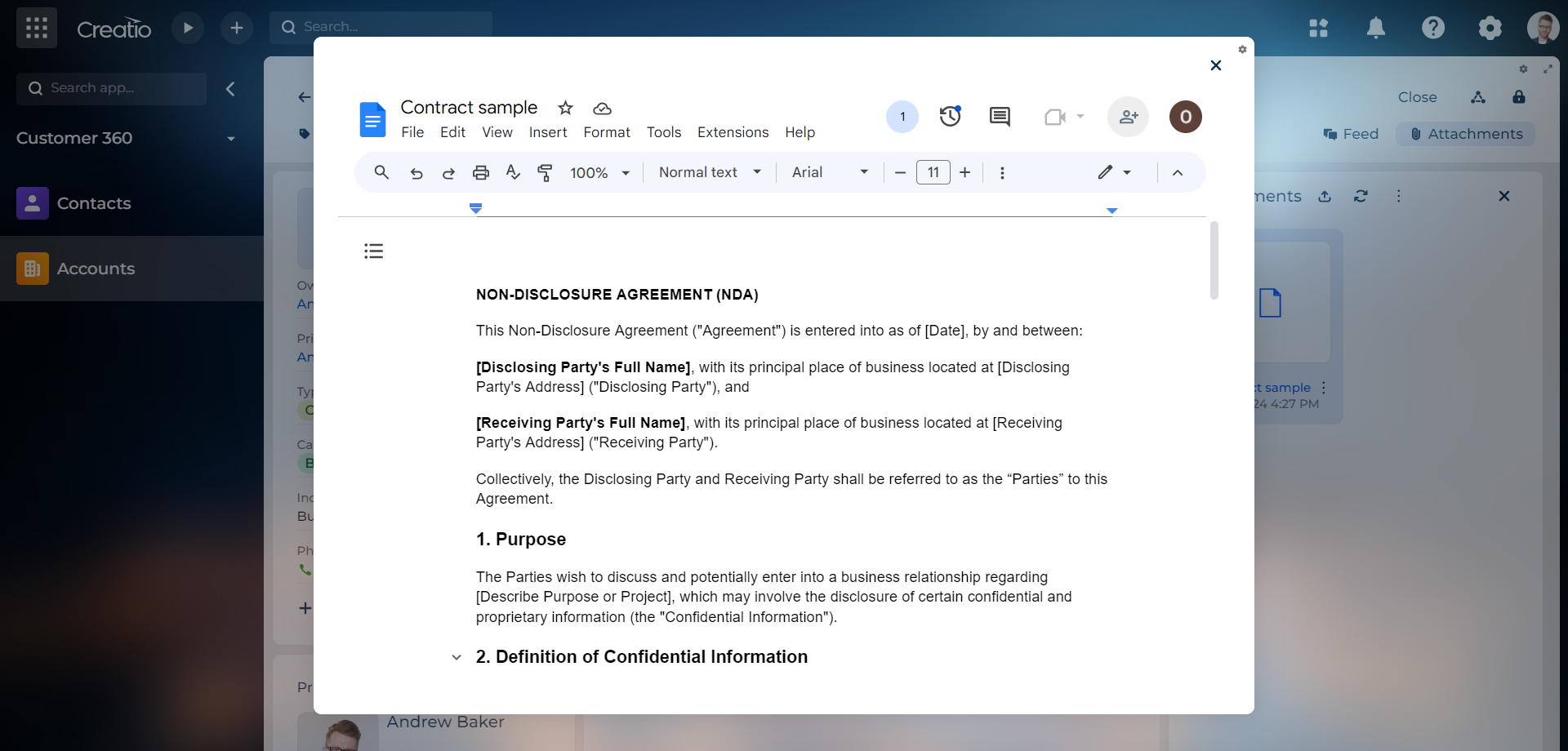Click the Attachments tab button
This screenshot has width=1568, height=751.
click(1465, 134)
